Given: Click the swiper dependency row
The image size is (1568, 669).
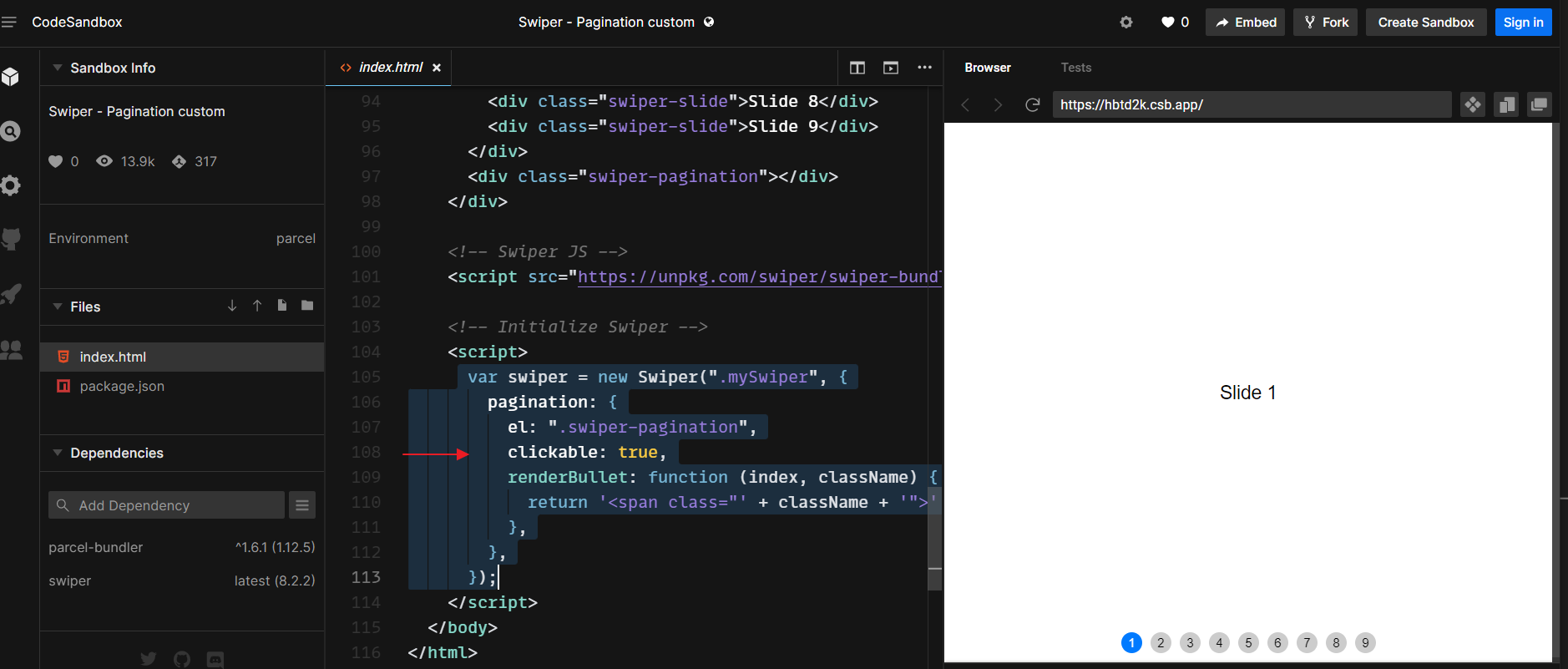Looking at the screenshot, I should 182,580.
